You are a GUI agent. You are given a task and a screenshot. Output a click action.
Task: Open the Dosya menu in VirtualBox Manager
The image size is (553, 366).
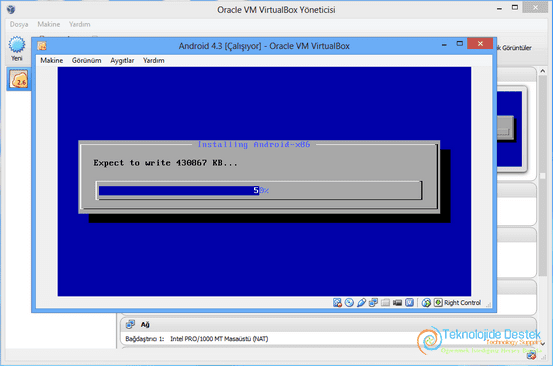[x=19, y=24]
